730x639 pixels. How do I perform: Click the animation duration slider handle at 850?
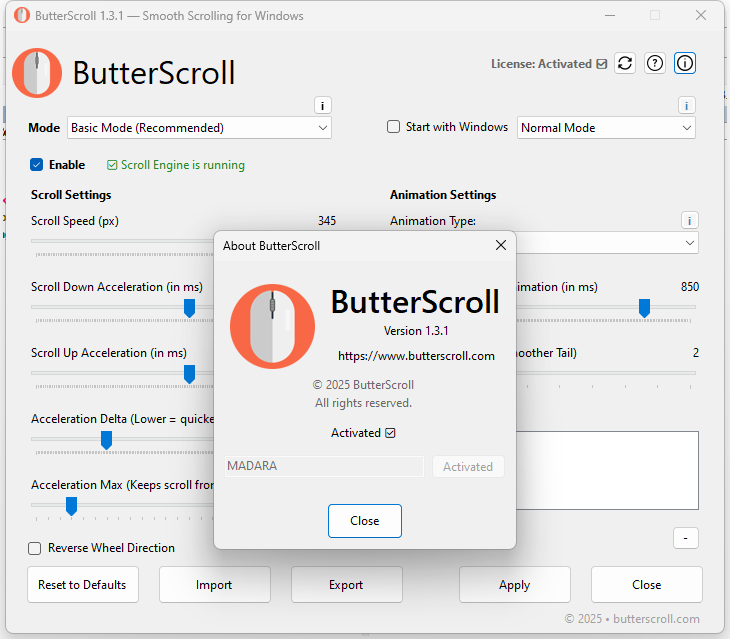coord(644,308)
